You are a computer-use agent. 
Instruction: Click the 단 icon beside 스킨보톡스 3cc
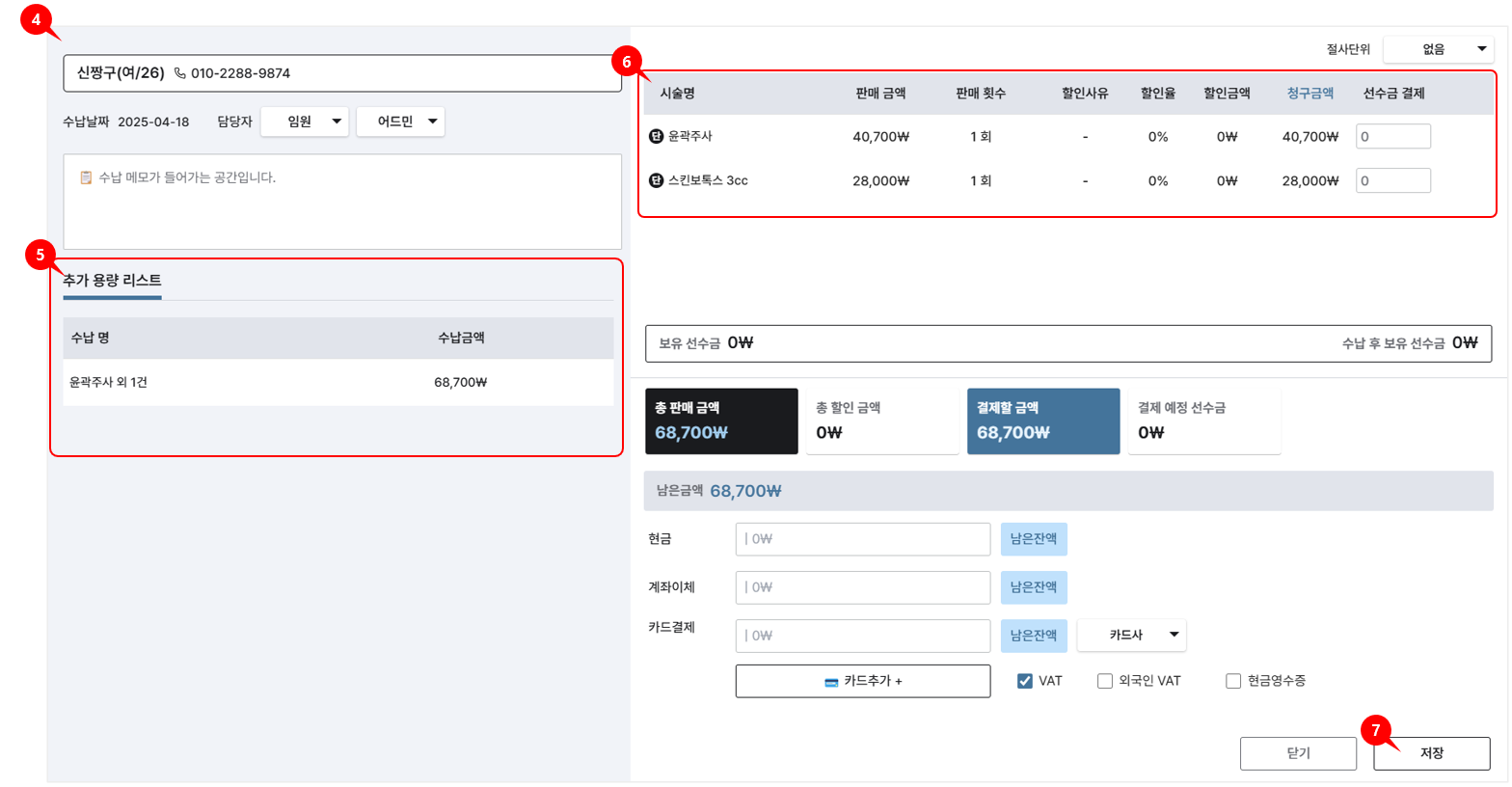(x=656, y=180)
